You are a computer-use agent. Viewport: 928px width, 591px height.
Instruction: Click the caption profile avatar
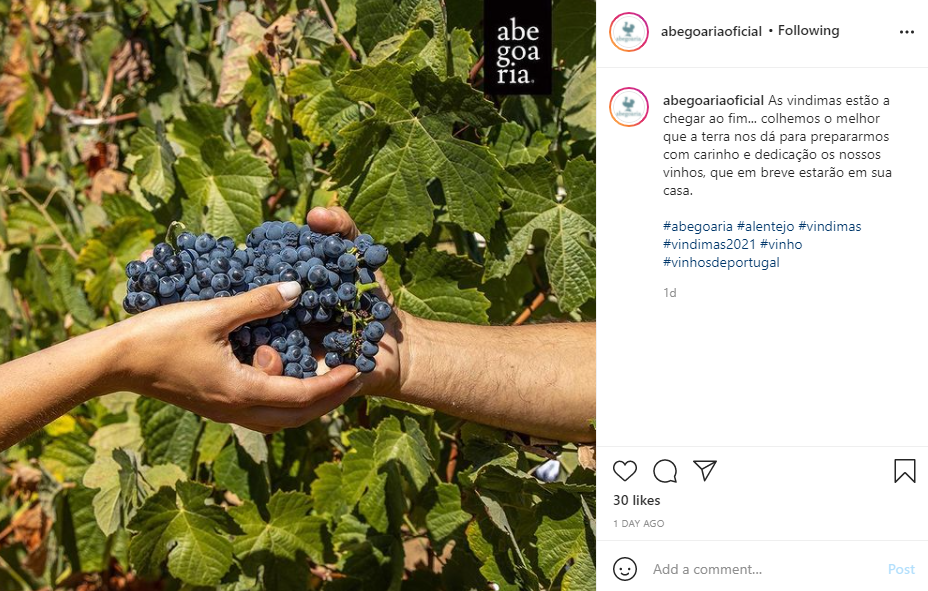[629, 107]
